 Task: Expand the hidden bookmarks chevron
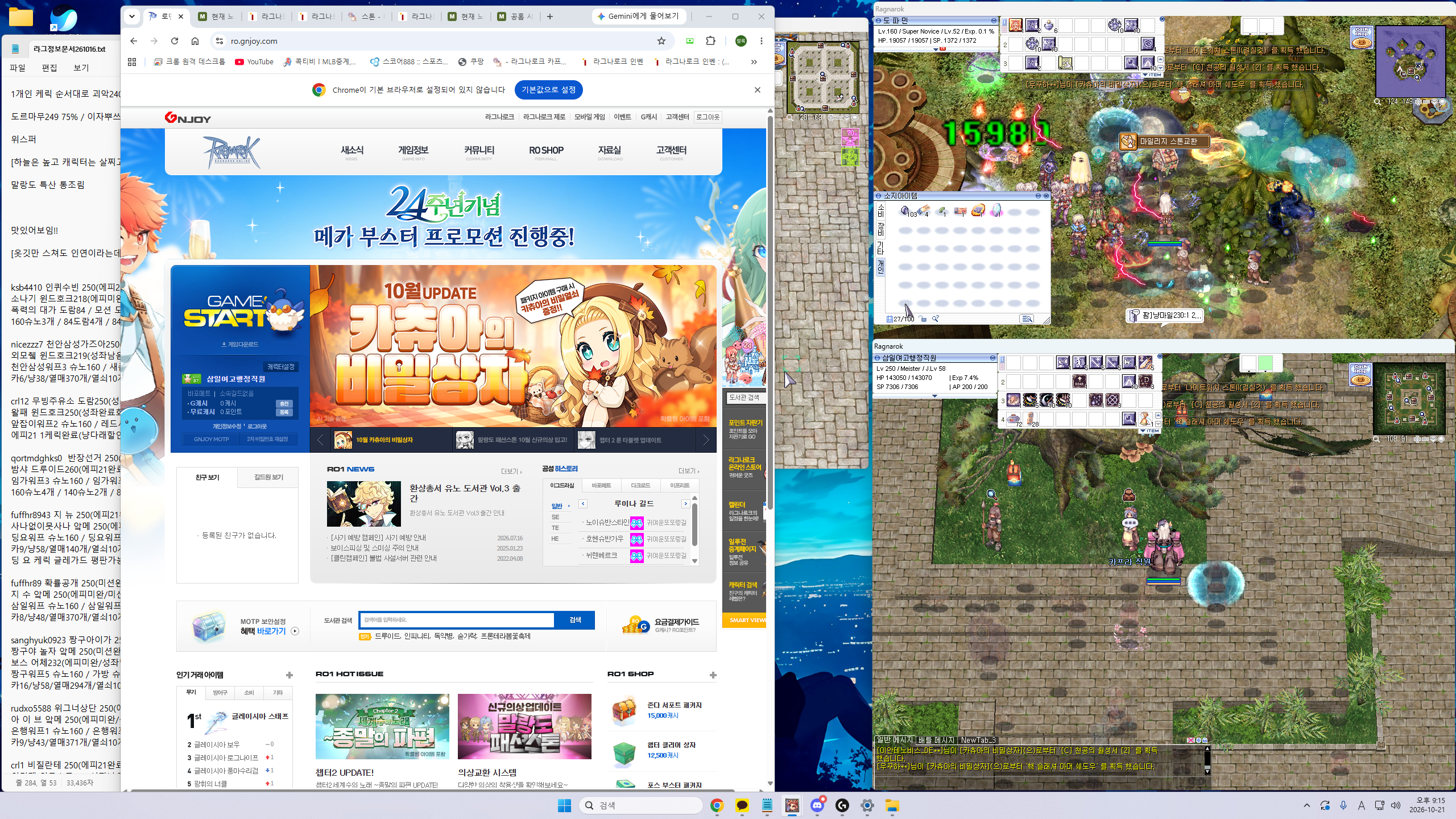(754, 62)
